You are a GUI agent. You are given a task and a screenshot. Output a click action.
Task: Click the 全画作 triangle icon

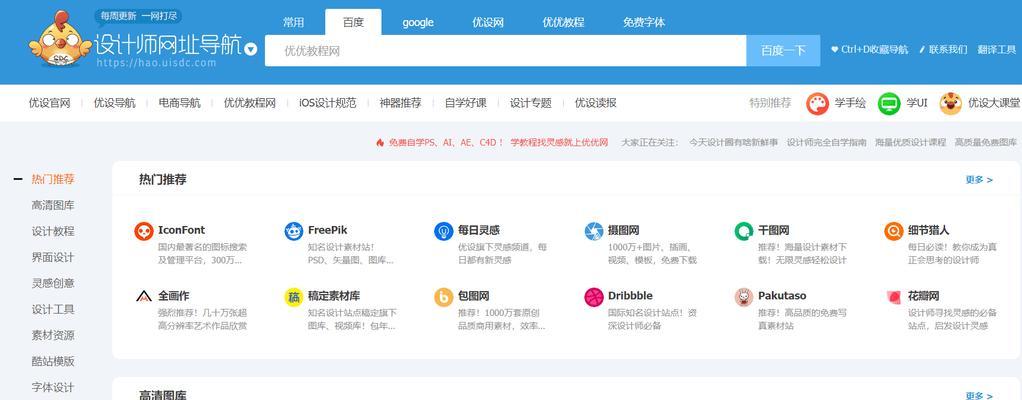143,296
